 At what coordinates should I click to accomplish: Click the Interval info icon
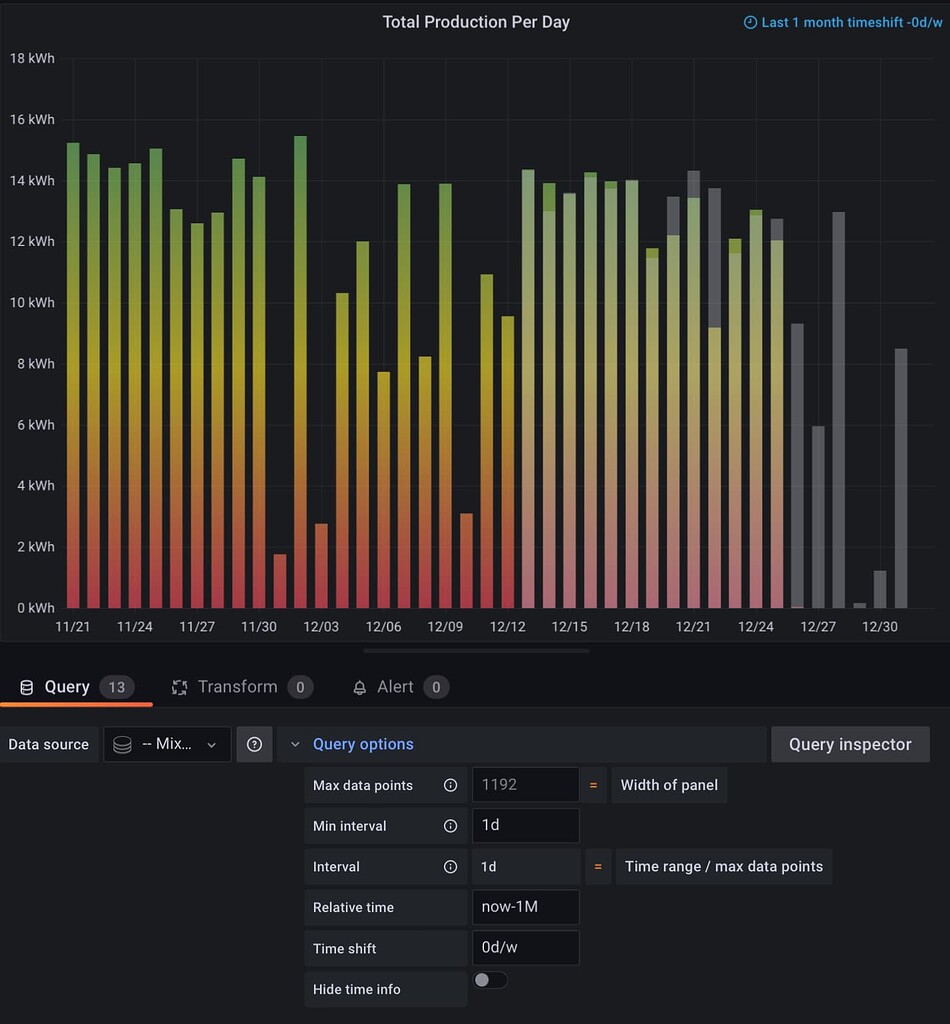(x=450, y=866)
